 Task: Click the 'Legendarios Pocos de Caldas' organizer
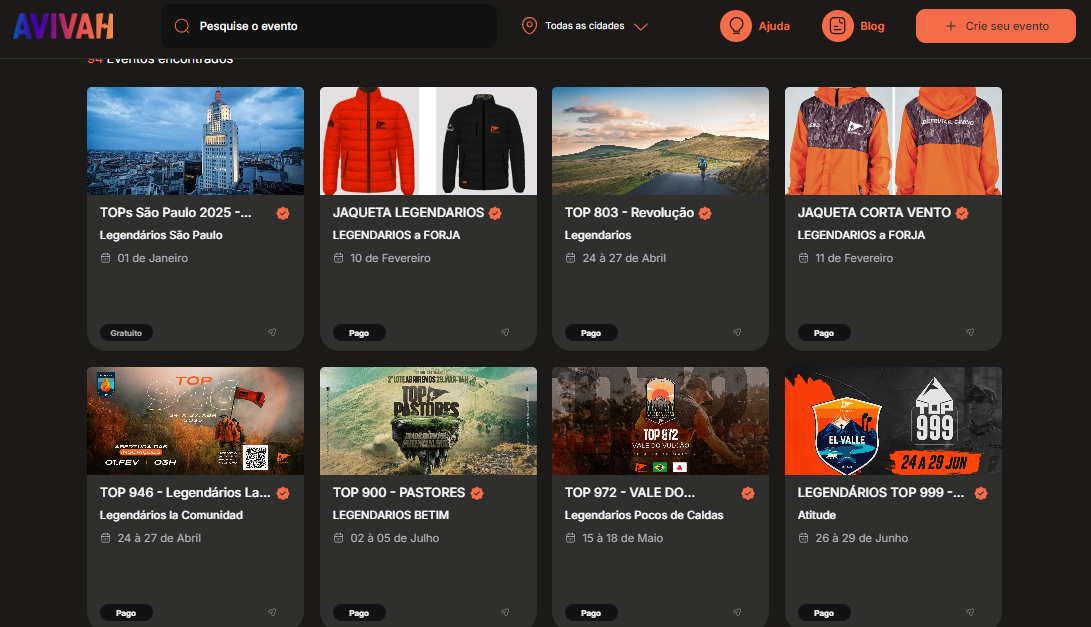coord(644,515)
